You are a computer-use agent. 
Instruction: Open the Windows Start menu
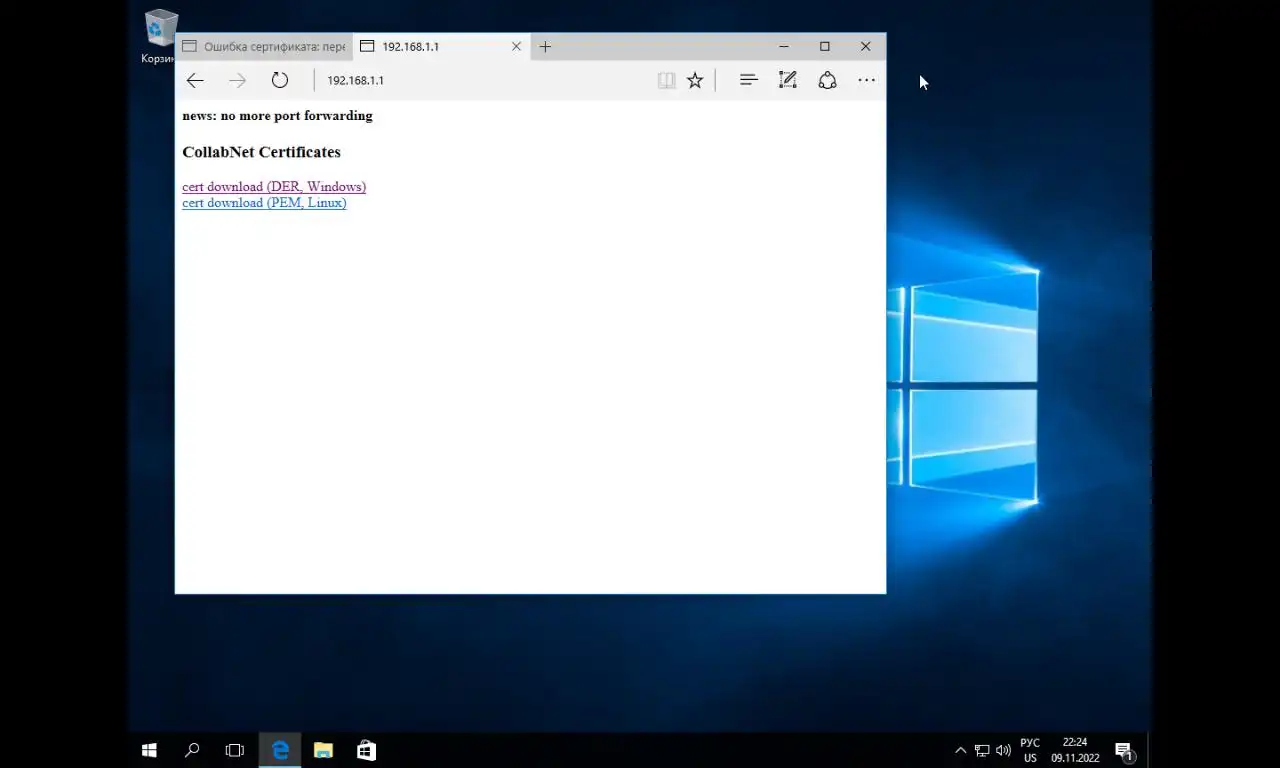click(149, 750)
